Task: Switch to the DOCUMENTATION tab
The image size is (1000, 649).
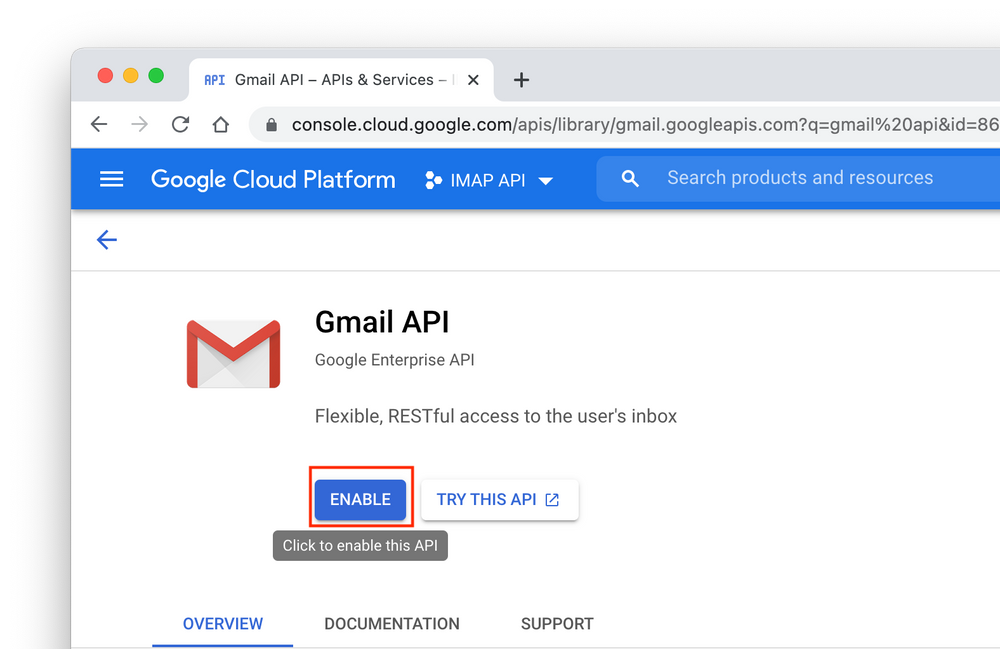Action: coord(392,623)
